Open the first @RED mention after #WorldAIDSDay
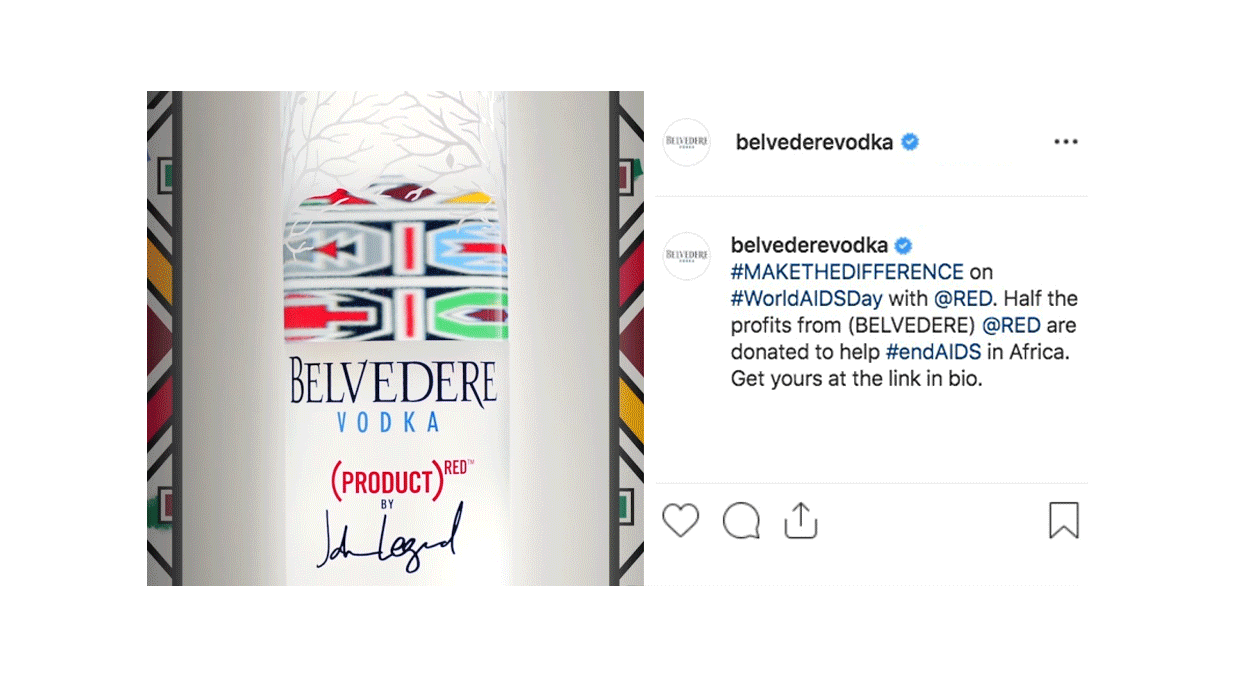This screenshot has height=677, width=1235. 965,299
